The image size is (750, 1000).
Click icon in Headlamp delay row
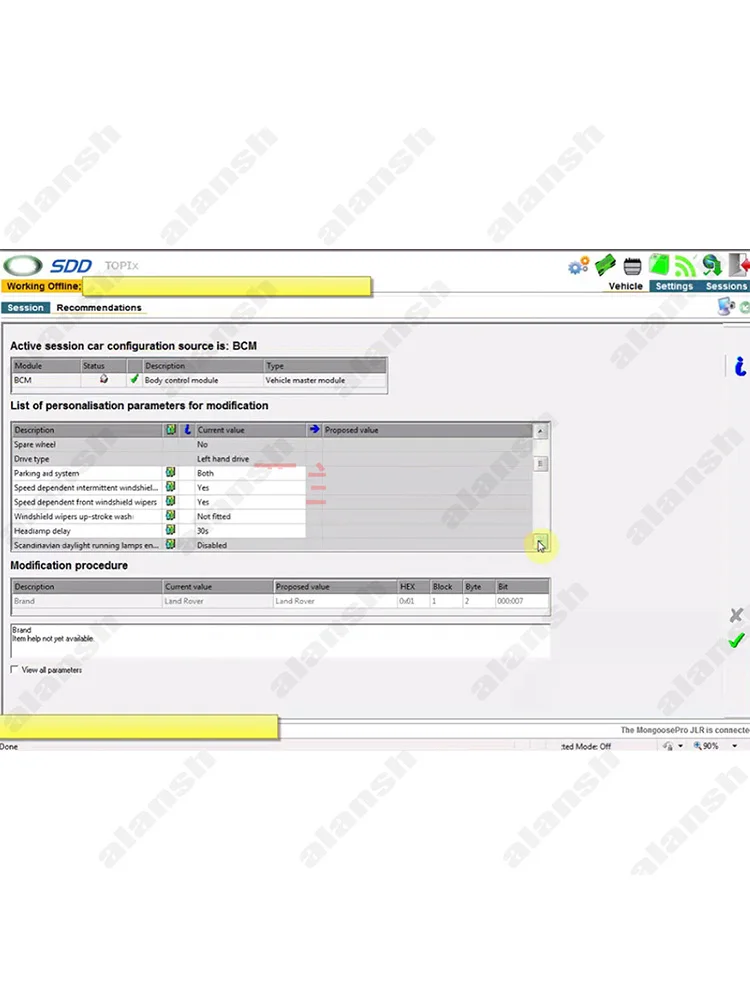tap(170, 531)
